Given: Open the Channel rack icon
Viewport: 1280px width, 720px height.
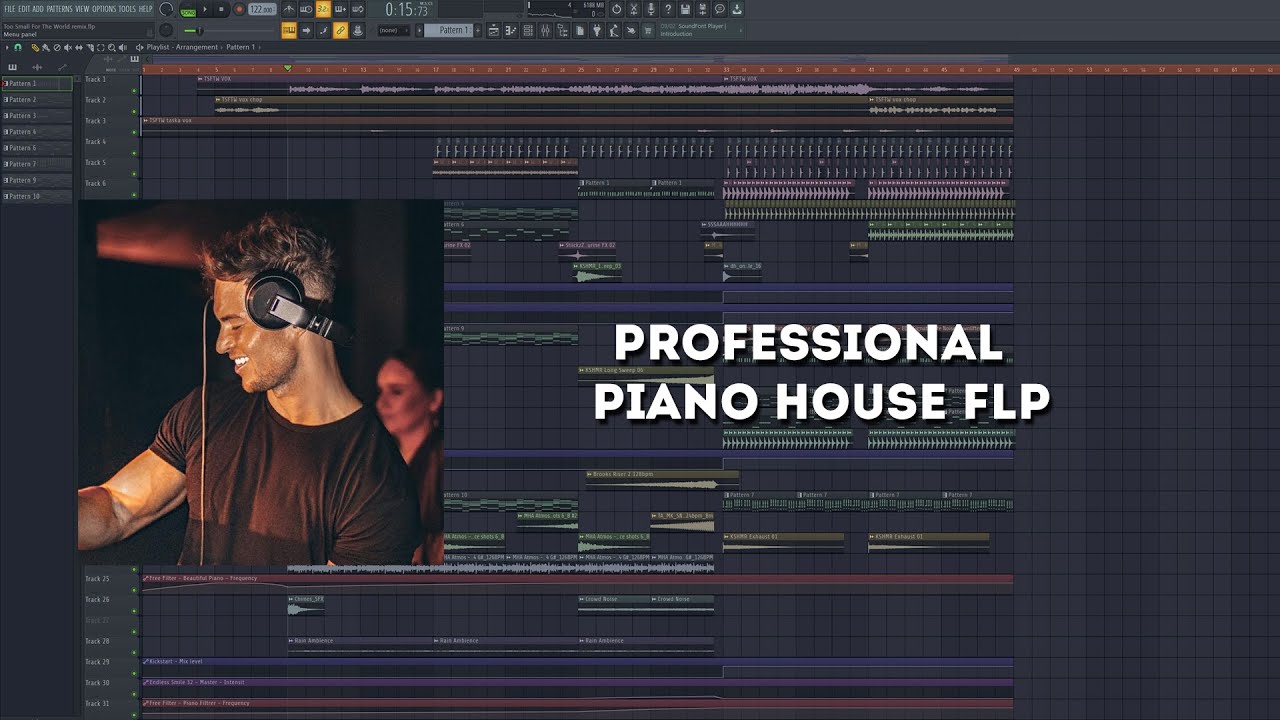Looking at the screenshot, I should (528, 30).
